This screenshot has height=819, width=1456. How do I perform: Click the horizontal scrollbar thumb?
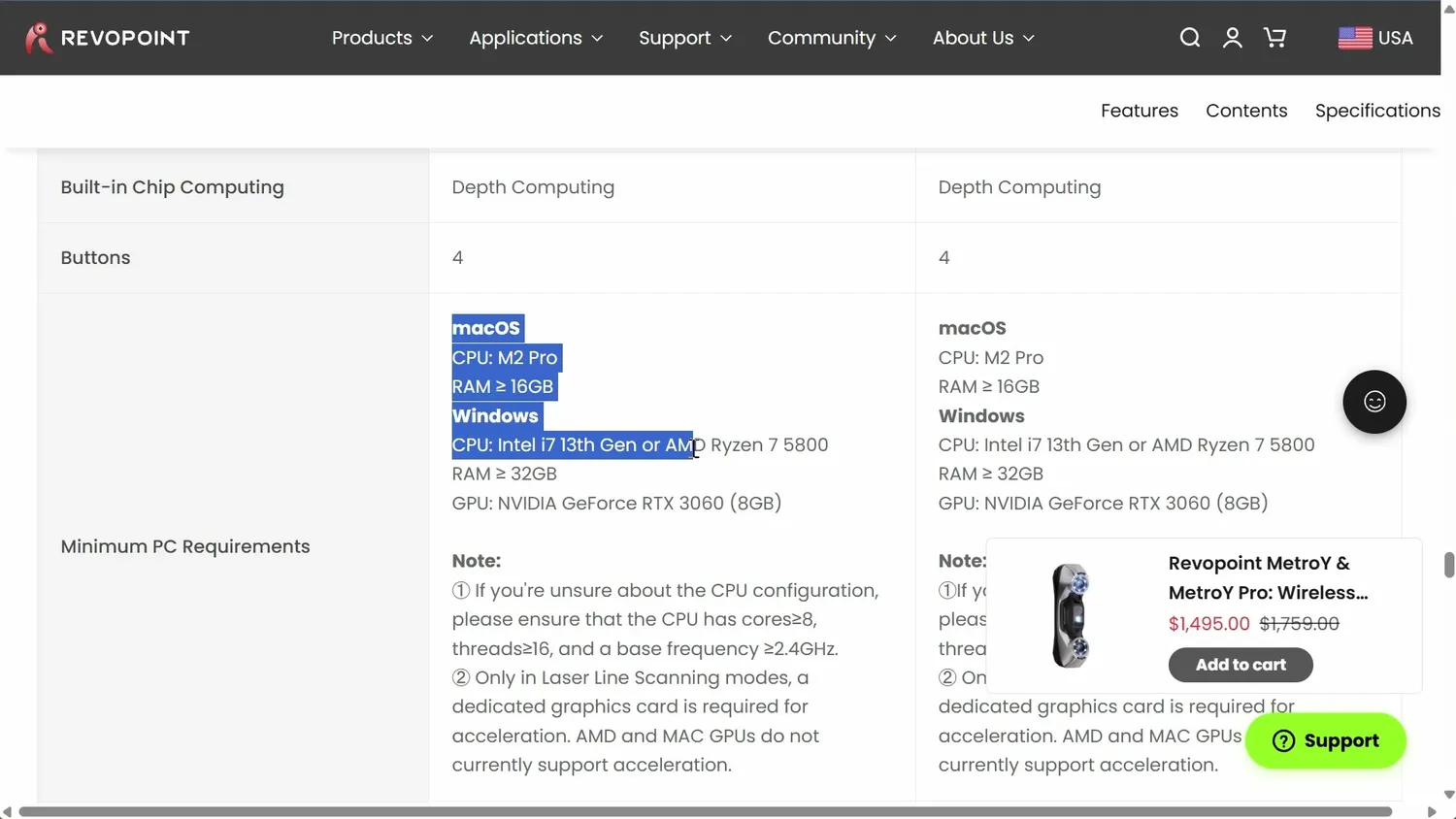[706, 811]
